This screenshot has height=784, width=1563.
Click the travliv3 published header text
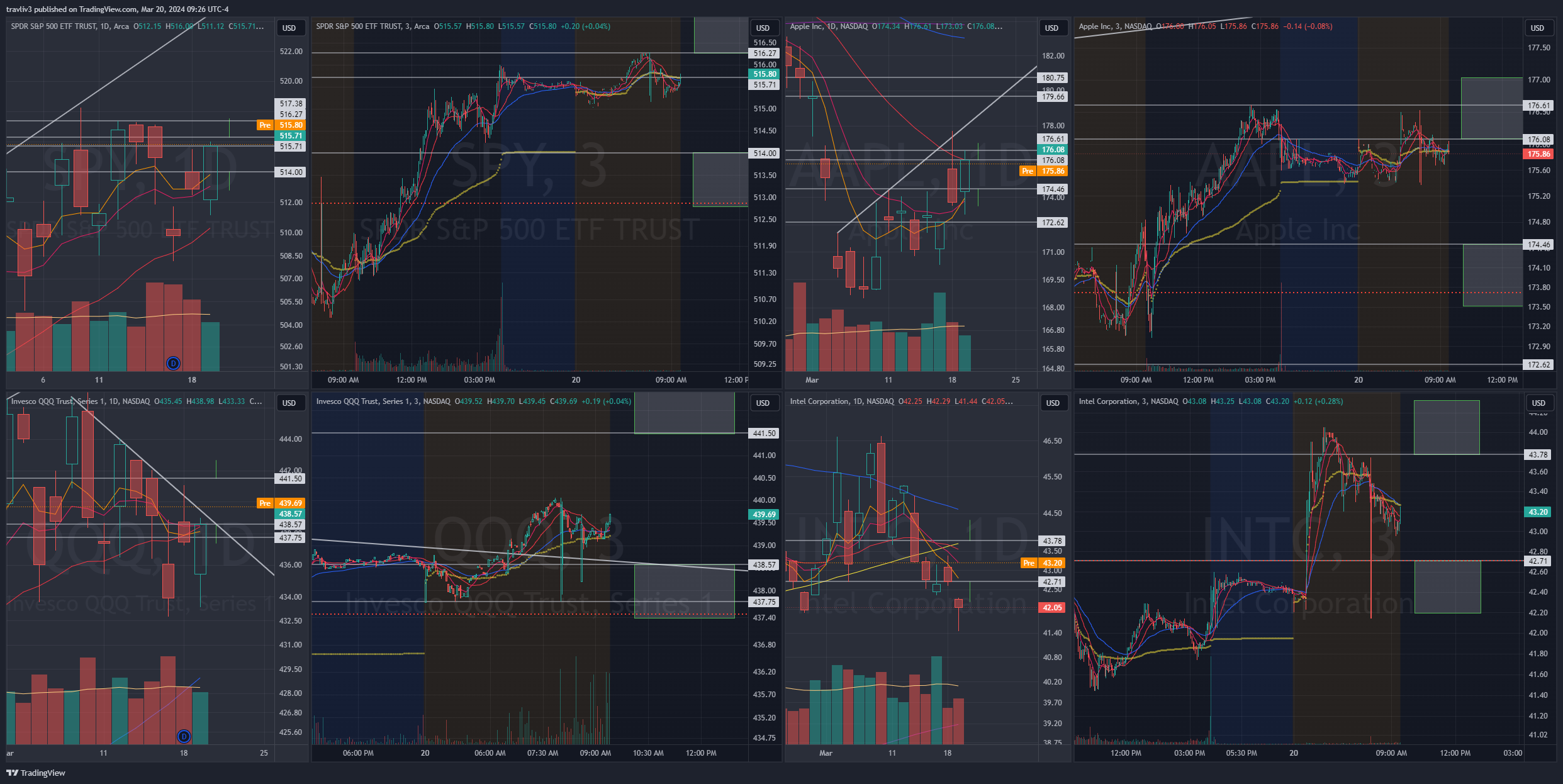tap(118, 9)
